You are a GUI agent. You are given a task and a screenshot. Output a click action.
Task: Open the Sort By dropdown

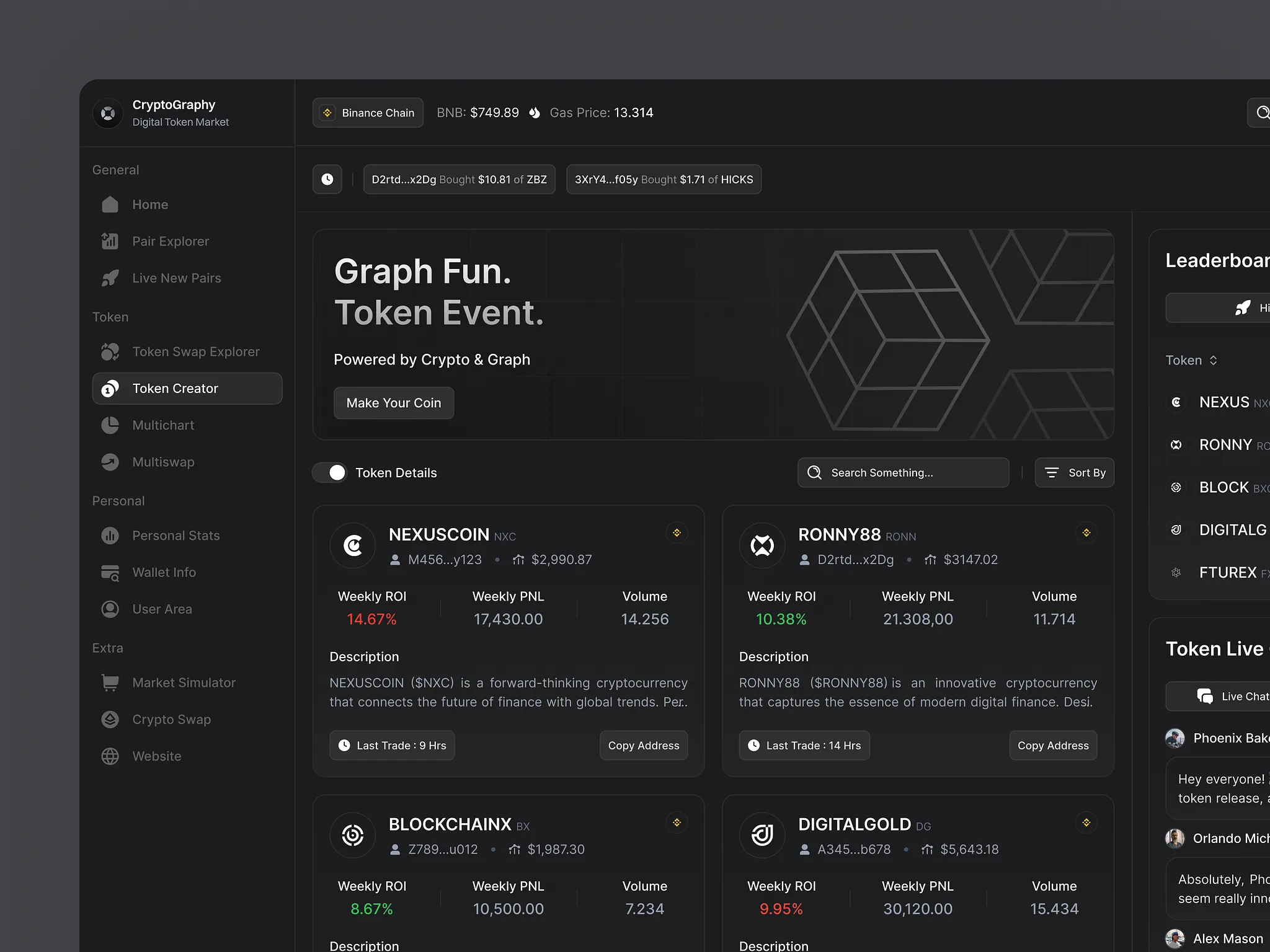point(1074,473)
